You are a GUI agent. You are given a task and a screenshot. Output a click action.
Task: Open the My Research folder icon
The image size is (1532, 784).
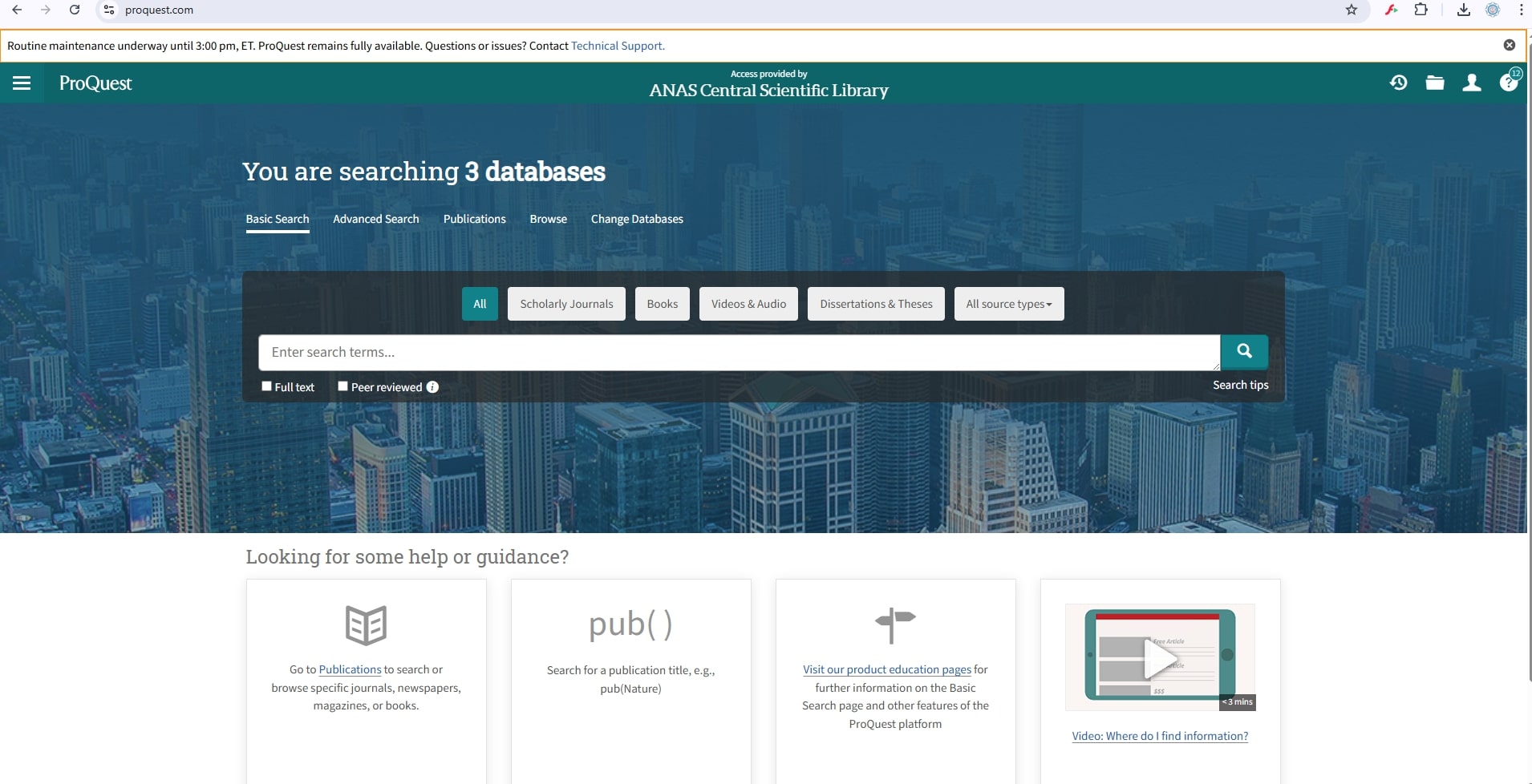tap(1435, 83)
